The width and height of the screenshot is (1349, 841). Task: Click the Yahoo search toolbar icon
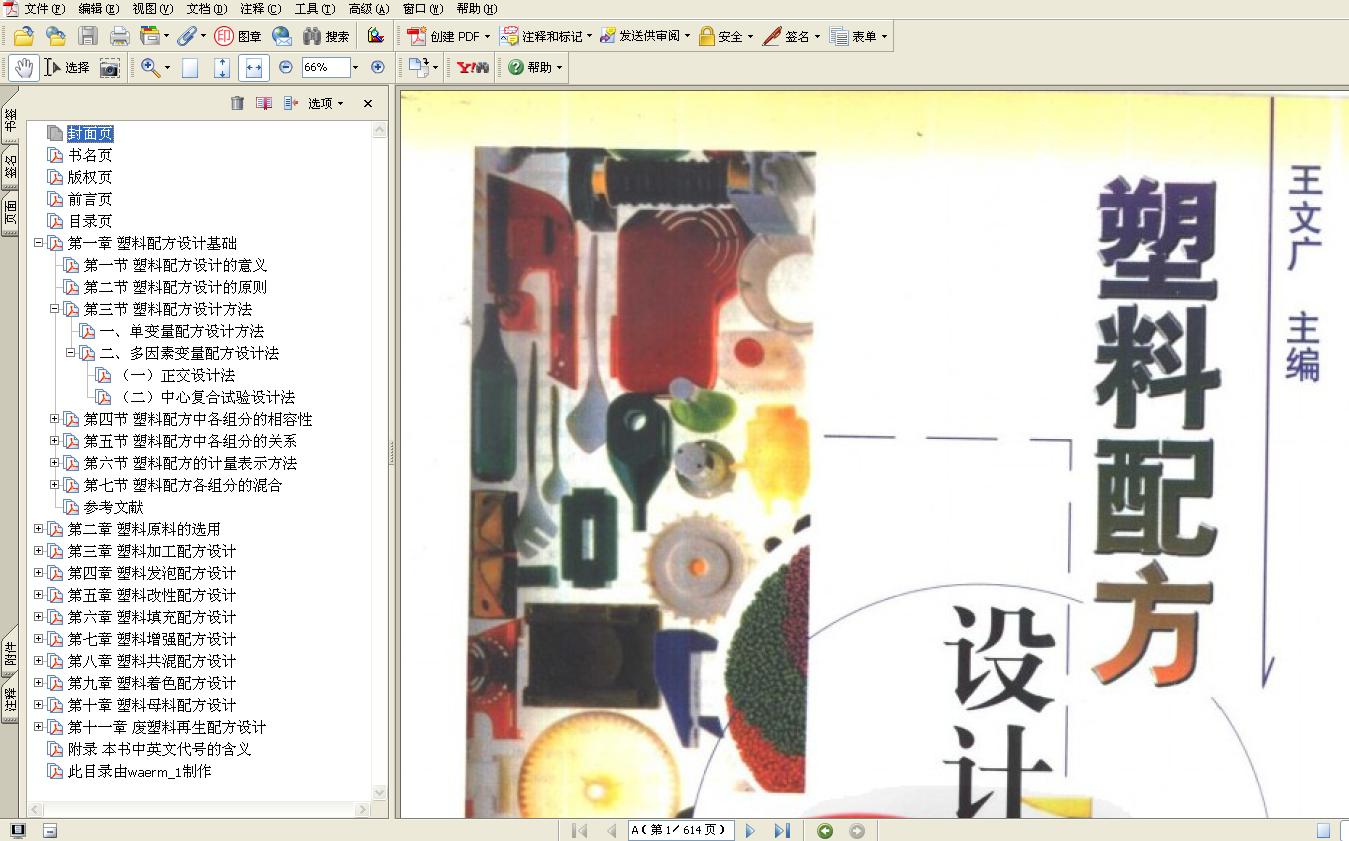(x=473, y=68)
